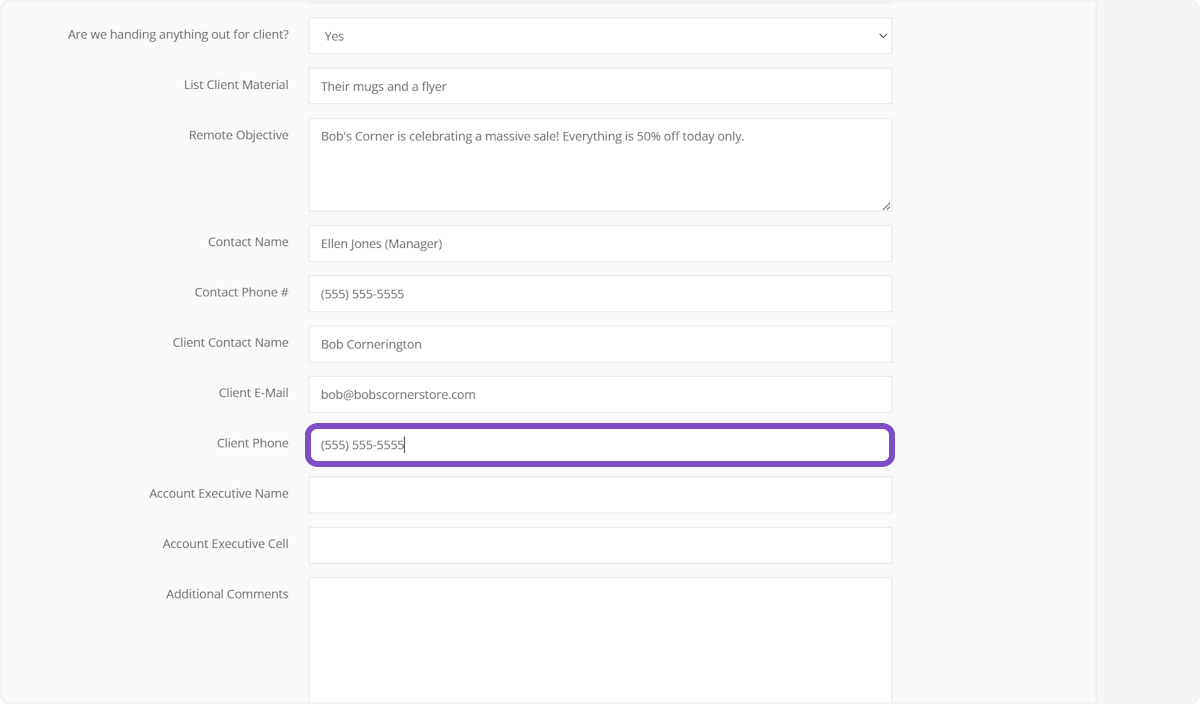Click the "Contact Phone #" label text
Image resolution: width=1200 pixels, height=704 pixels.
click(x=241, y=292)
